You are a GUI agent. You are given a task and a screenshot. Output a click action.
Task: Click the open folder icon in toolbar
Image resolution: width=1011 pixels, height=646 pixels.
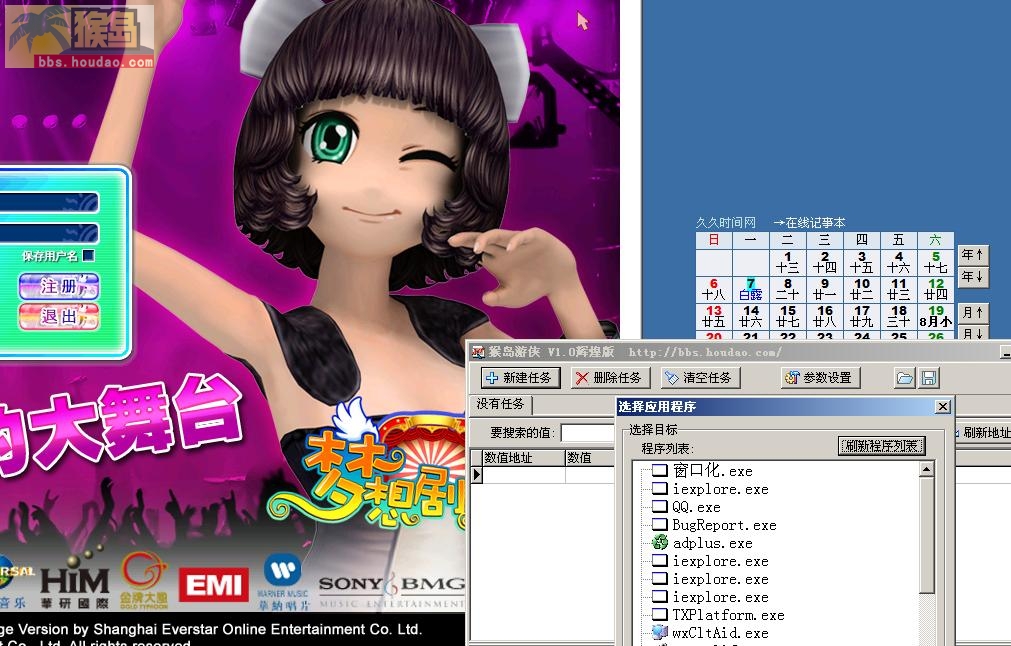pos(904,378)
